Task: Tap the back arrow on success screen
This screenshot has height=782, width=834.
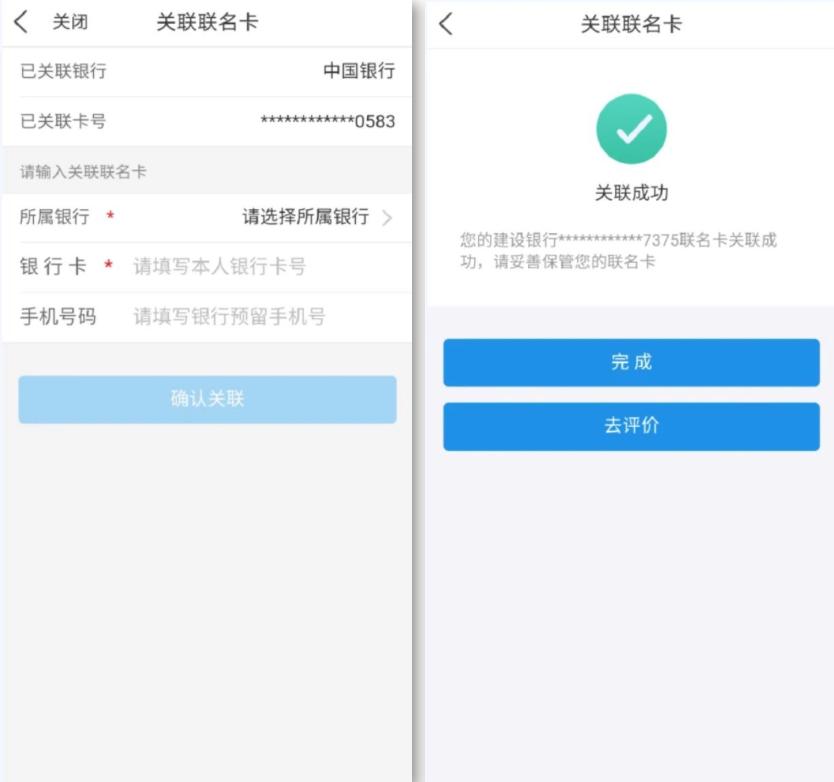Action: [x=446, y=24]
